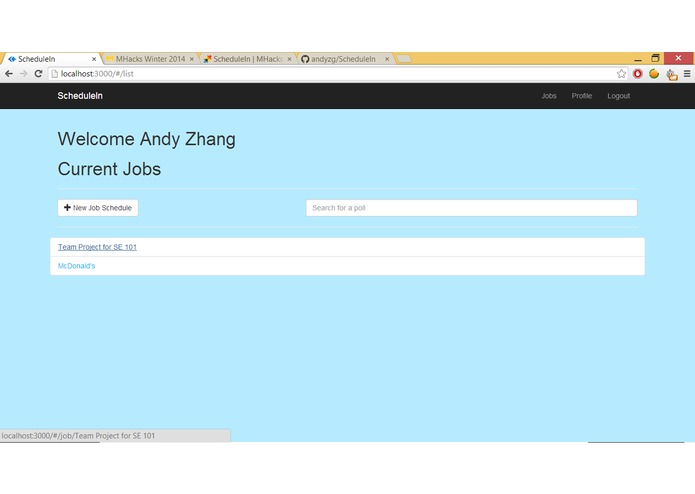
Task: Click the Search for a poll field
Action: (x=472, y=208)
